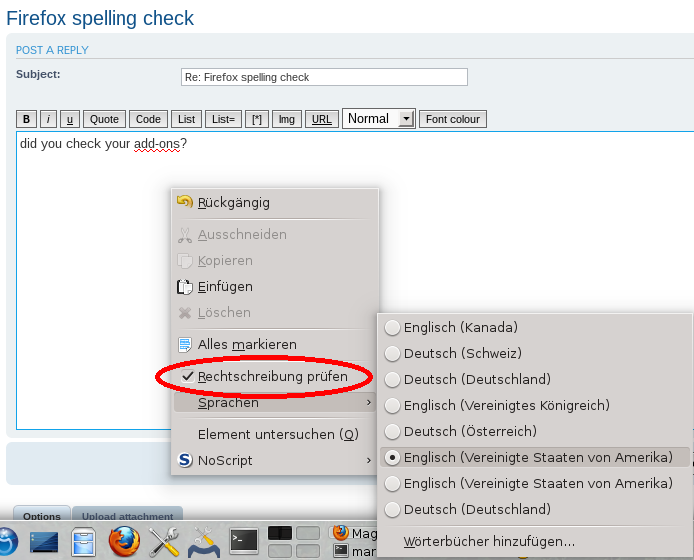Launch the file manager drawer icon

click(x=83, y=542)
